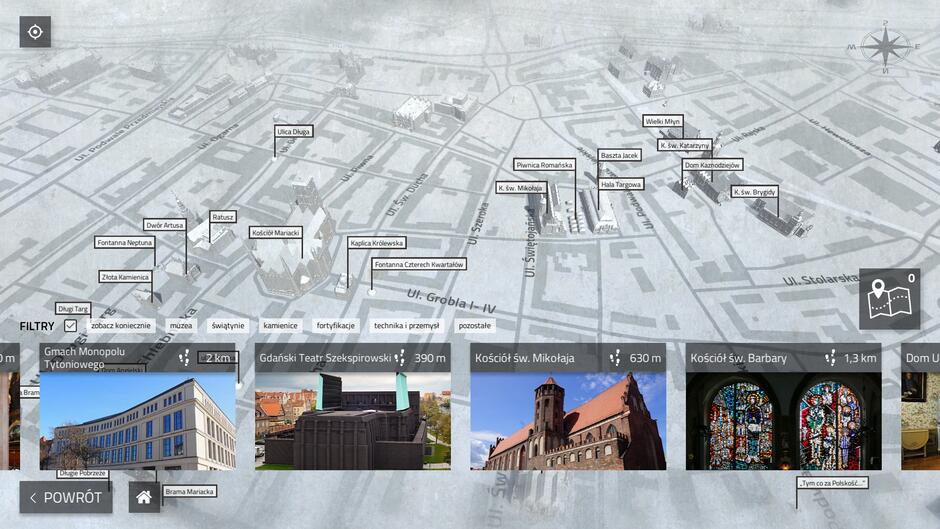940x529 pixels.
Task: Select the 'świątynie' filter tag
Action: 227,326
